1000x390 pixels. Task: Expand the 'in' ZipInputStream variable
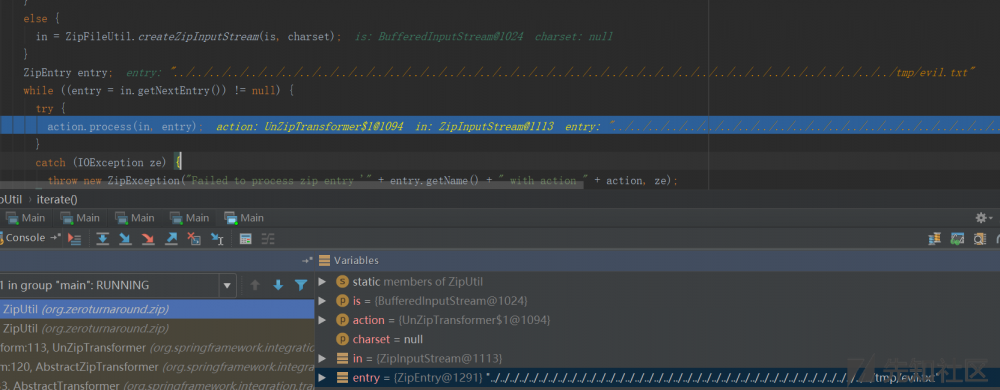point(322,358)
